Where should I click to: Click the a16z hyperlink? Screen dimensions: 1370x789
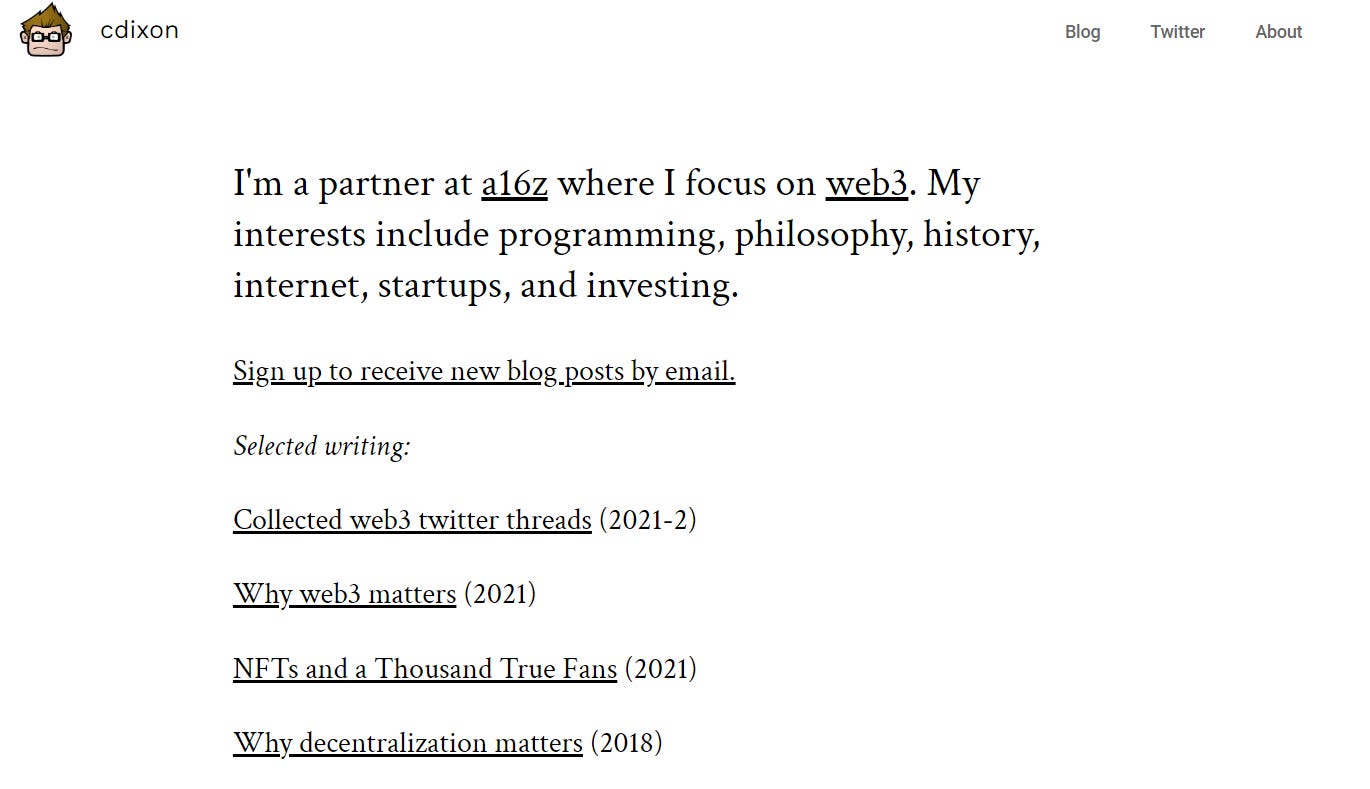point(513,183)
